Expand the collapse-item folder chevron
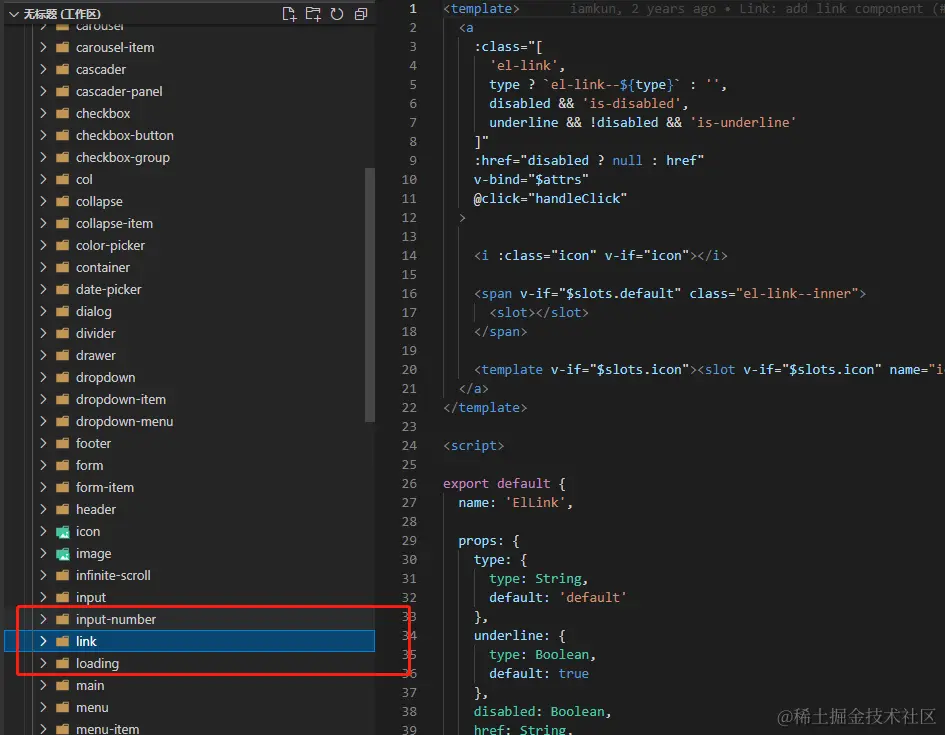 coord(43,224)
